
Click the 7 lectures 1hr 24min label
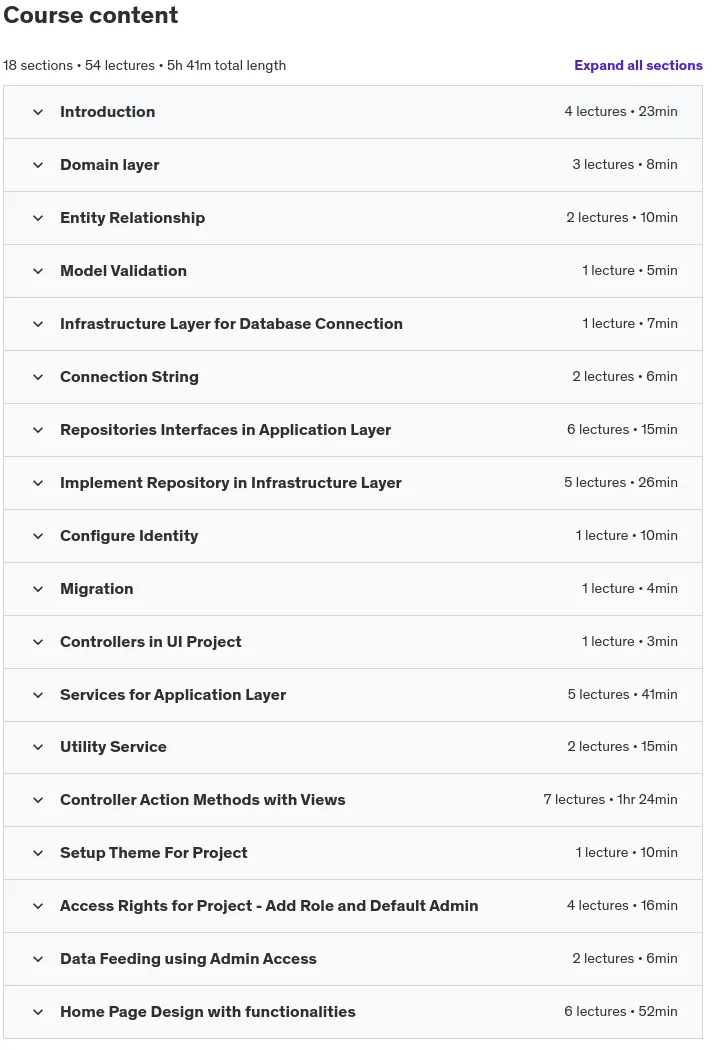pyautogui.click(x=610, y=800)
